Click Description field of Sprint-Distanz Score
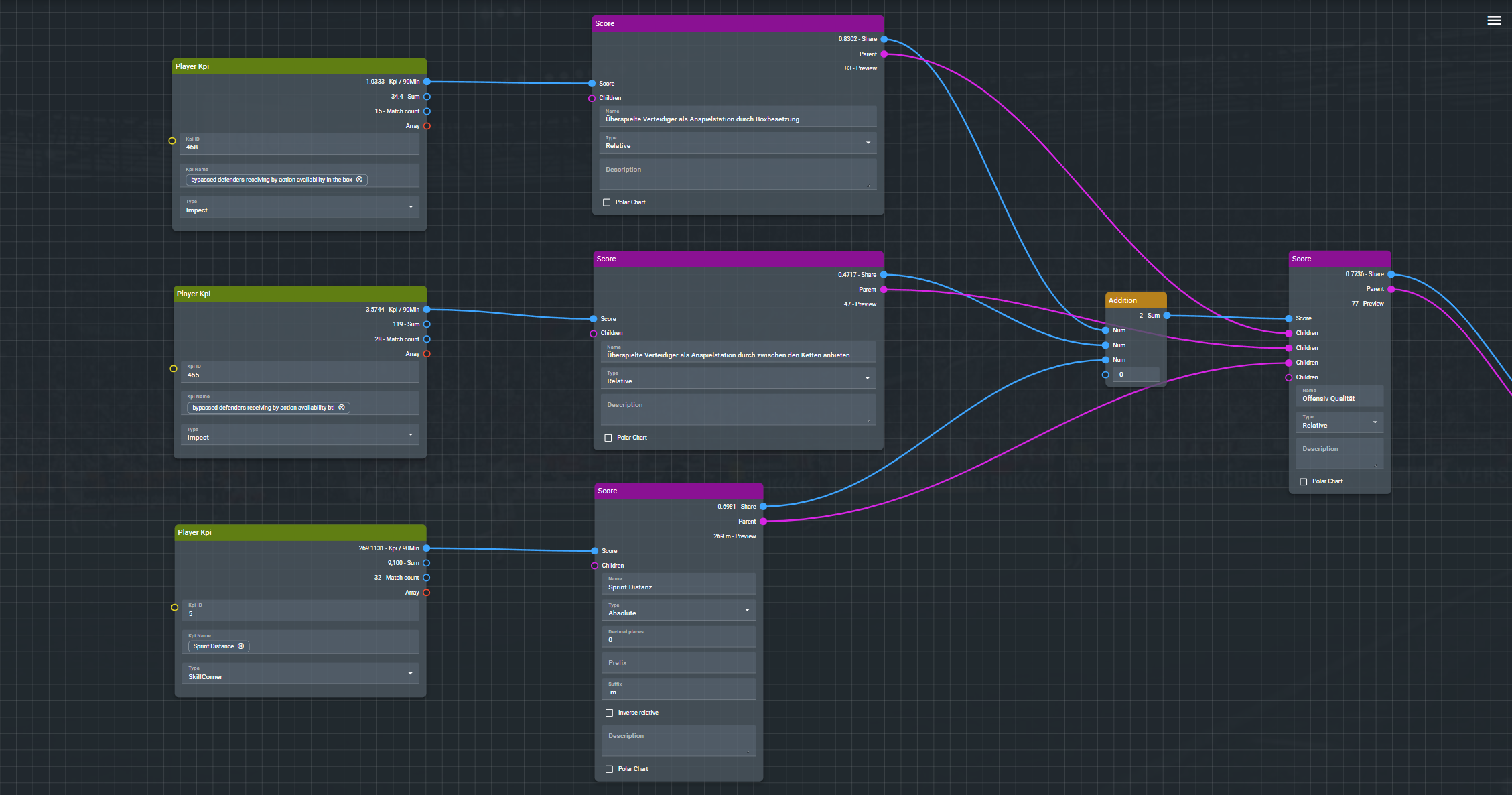The image size is (1512, 795). [679, 741]
